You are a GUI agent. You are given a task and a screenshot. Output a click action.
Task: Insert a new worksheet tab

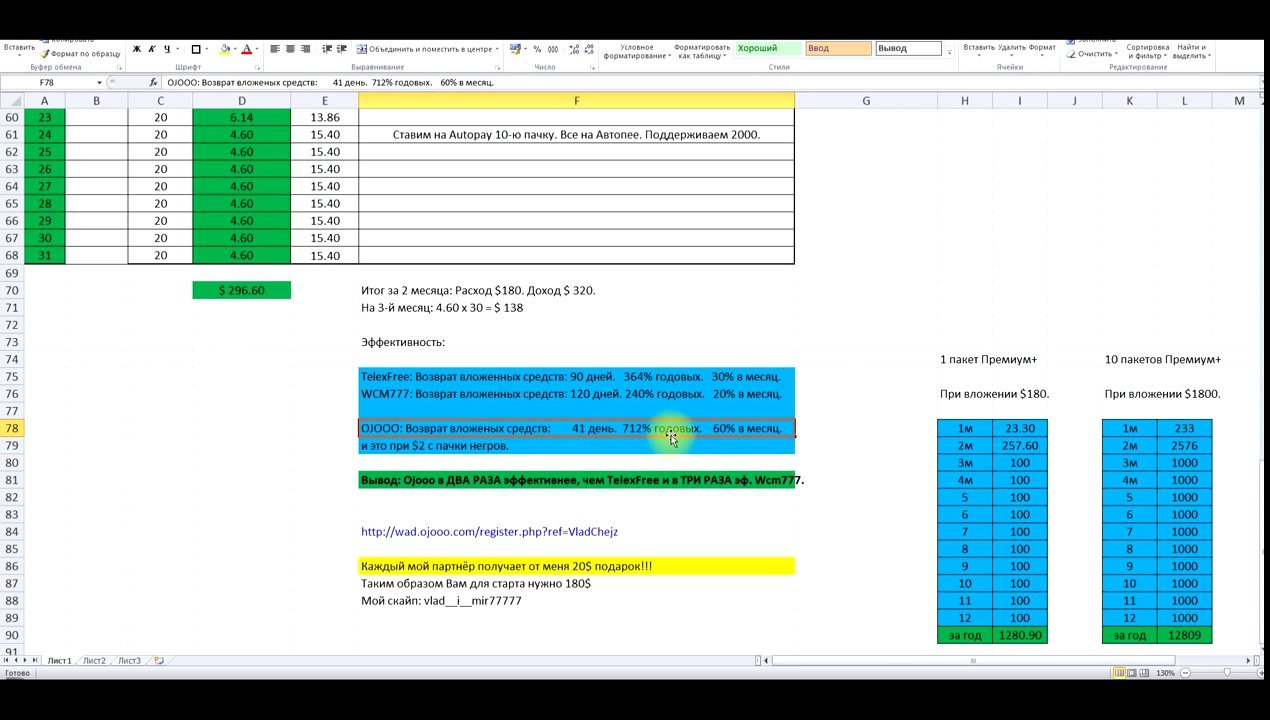point(159,661)
